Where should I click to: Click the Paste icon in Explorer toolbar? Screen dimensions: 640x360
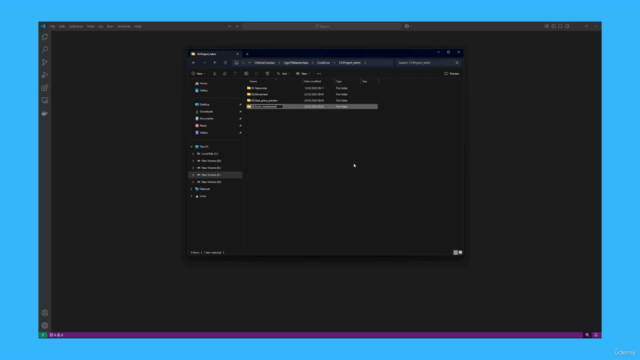(x=236, y=74)
